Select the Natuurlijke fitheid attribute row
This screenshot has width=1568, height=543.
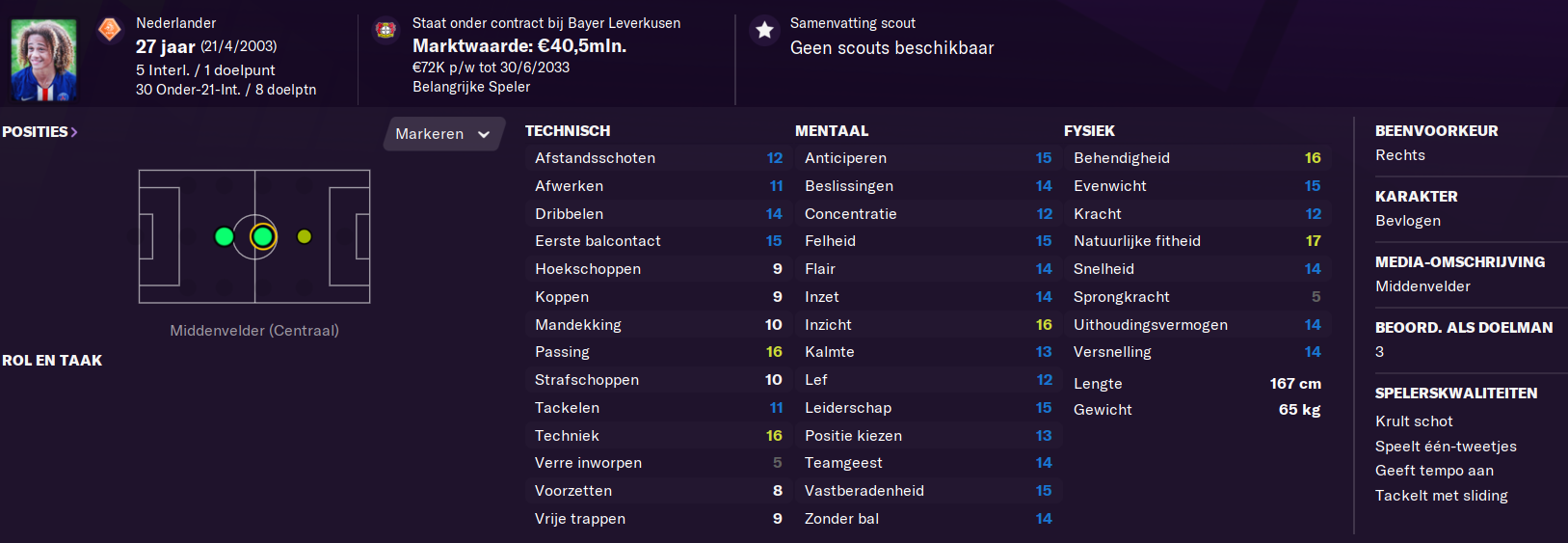pyautogui.click(x=1197, y=241)
